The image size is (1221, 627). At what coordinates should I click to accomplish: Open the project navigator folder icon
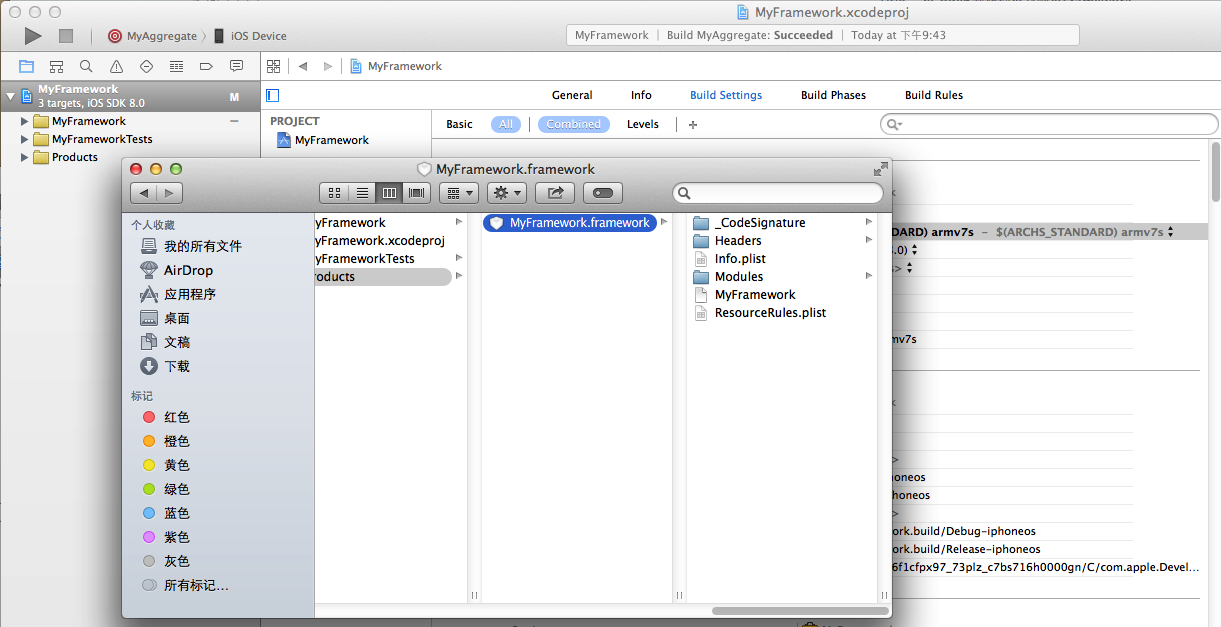[x=26, y=66]
